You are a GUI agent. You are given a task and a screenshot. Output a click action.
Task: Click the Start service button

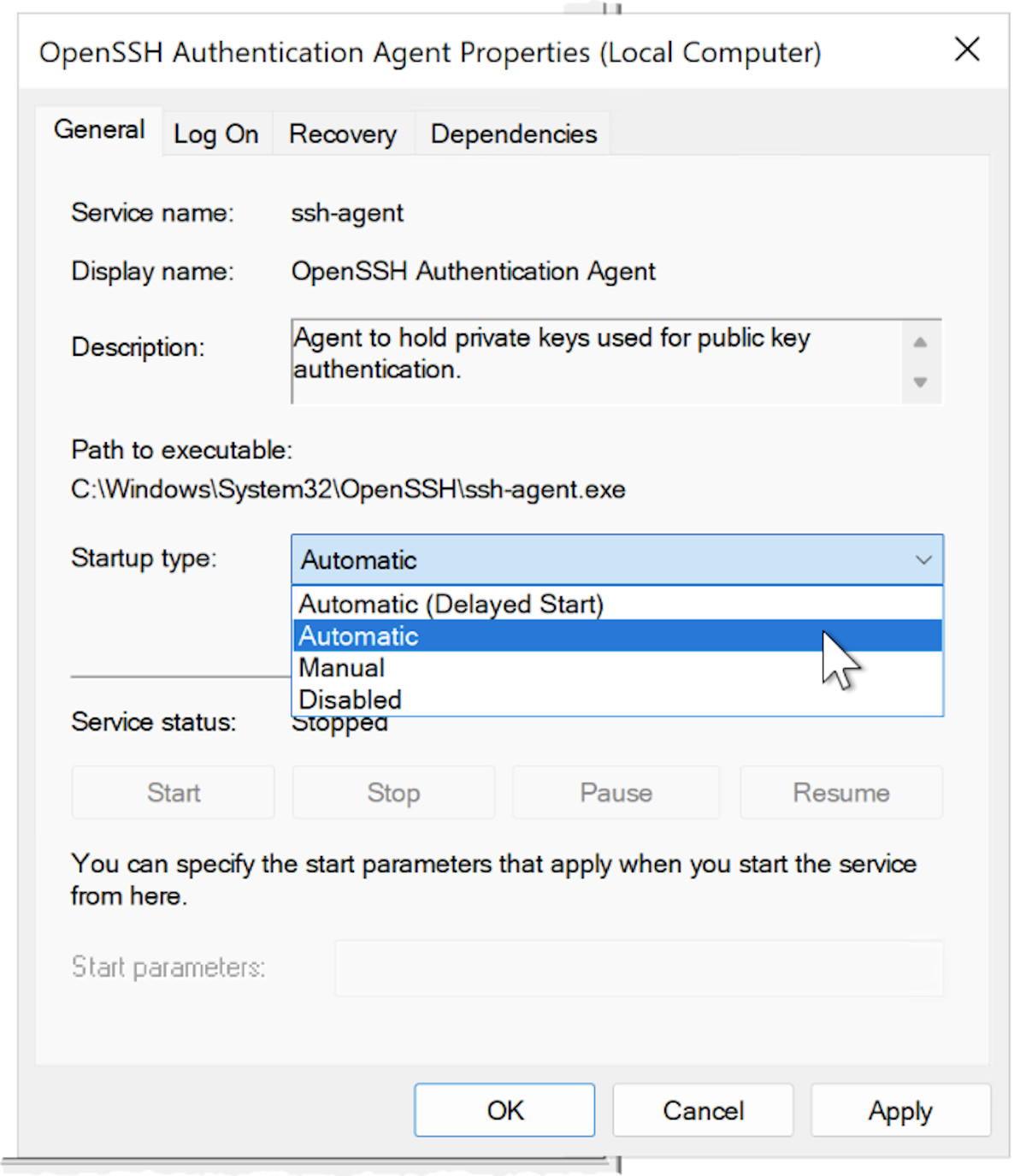pos(174,793)
